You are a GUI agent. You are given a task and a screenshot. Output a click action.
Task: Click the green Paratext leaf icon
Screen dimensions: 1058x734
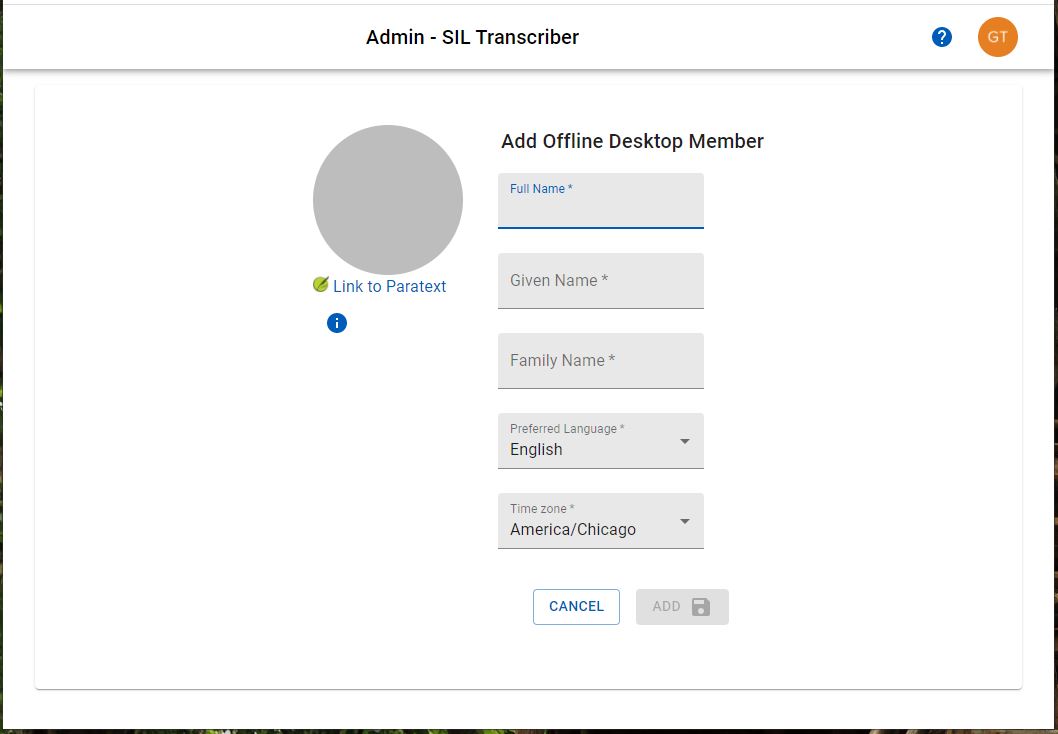click(x=321, y=284)
